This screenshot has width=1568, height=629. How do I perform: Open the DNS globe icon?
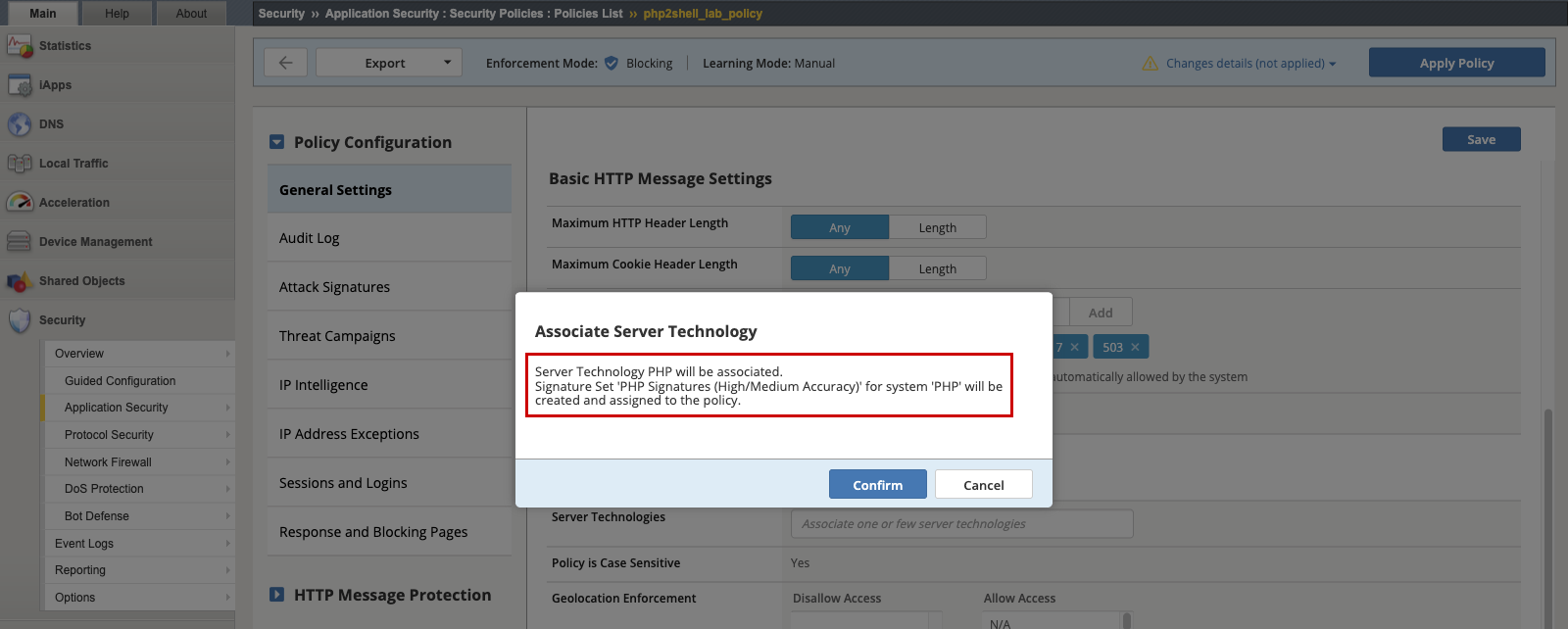coord(20,124)
